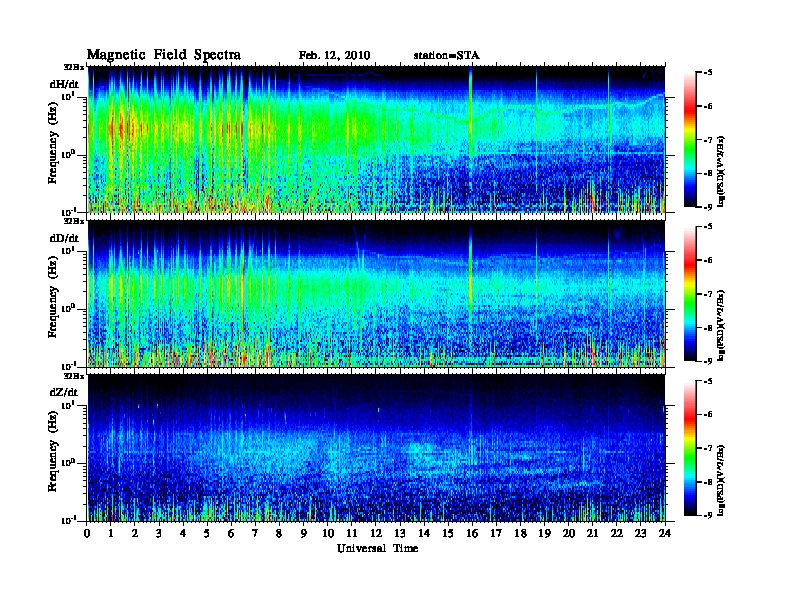The image size is (792, 612).
Task: Click the -8 tick on the dD/dt color scale
Action: (708, 328)
